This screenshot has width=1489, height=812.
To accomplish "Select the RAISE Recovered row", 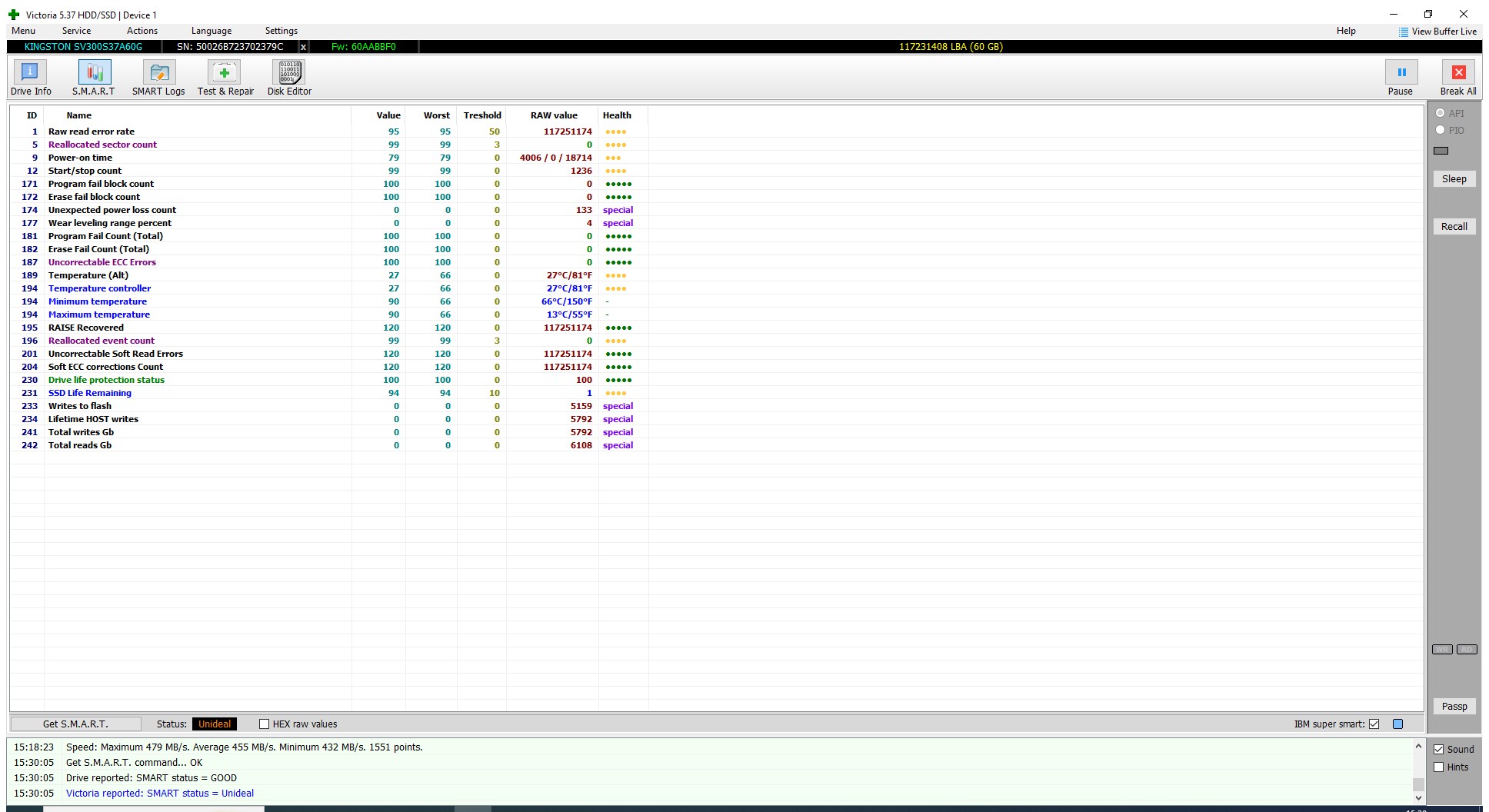I will tap(329, 328).
